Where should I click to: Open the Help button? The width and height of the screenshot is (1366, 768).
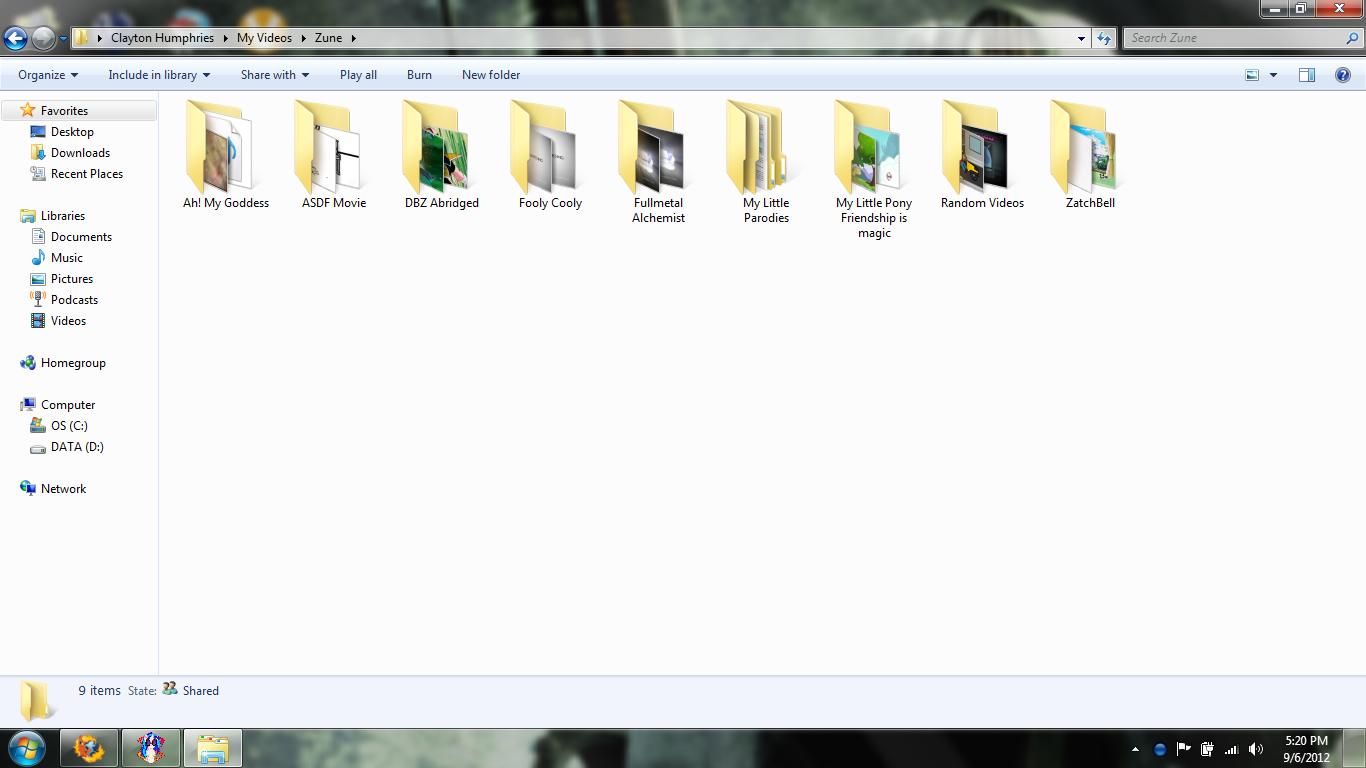pos(1343,75)
